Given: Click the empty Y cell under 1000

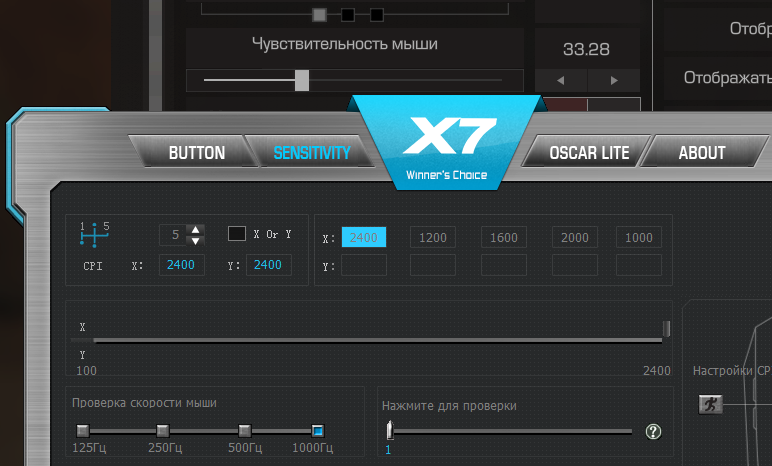Looking at the screenshot, I should tap(639, 266).
